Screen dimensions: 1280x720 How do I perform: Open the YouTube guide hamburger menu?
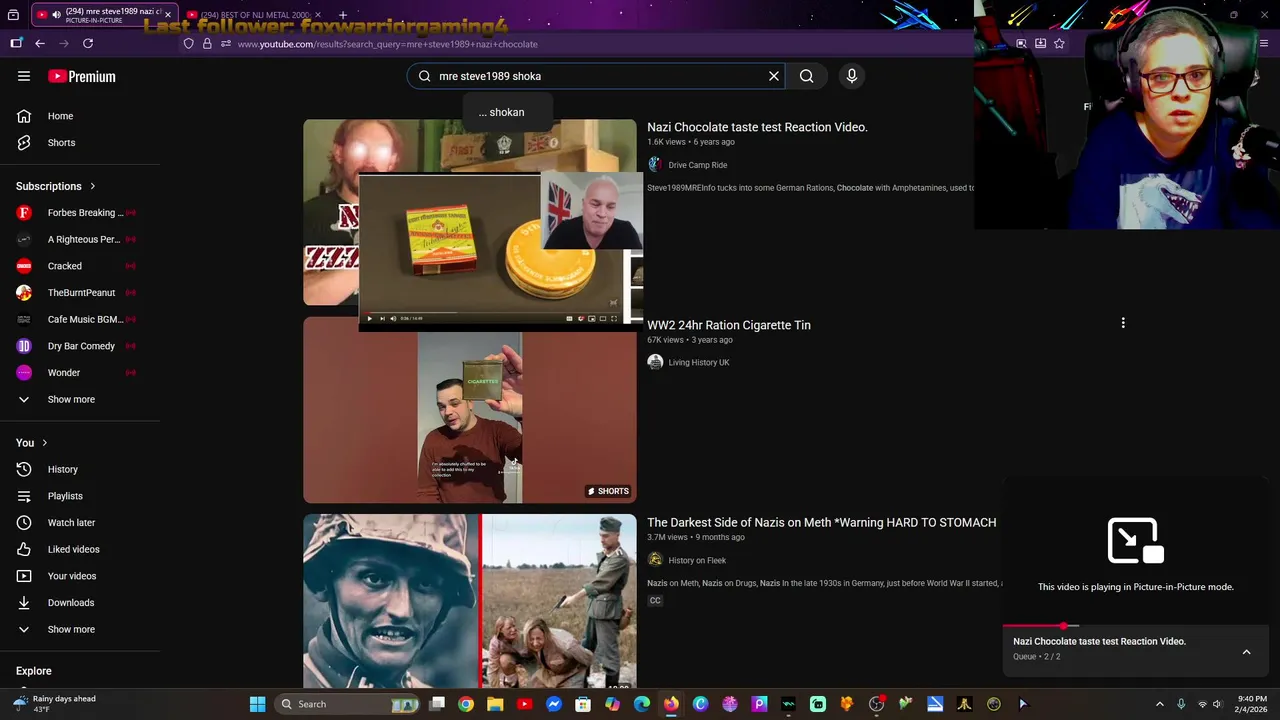[x=24, y=76]
